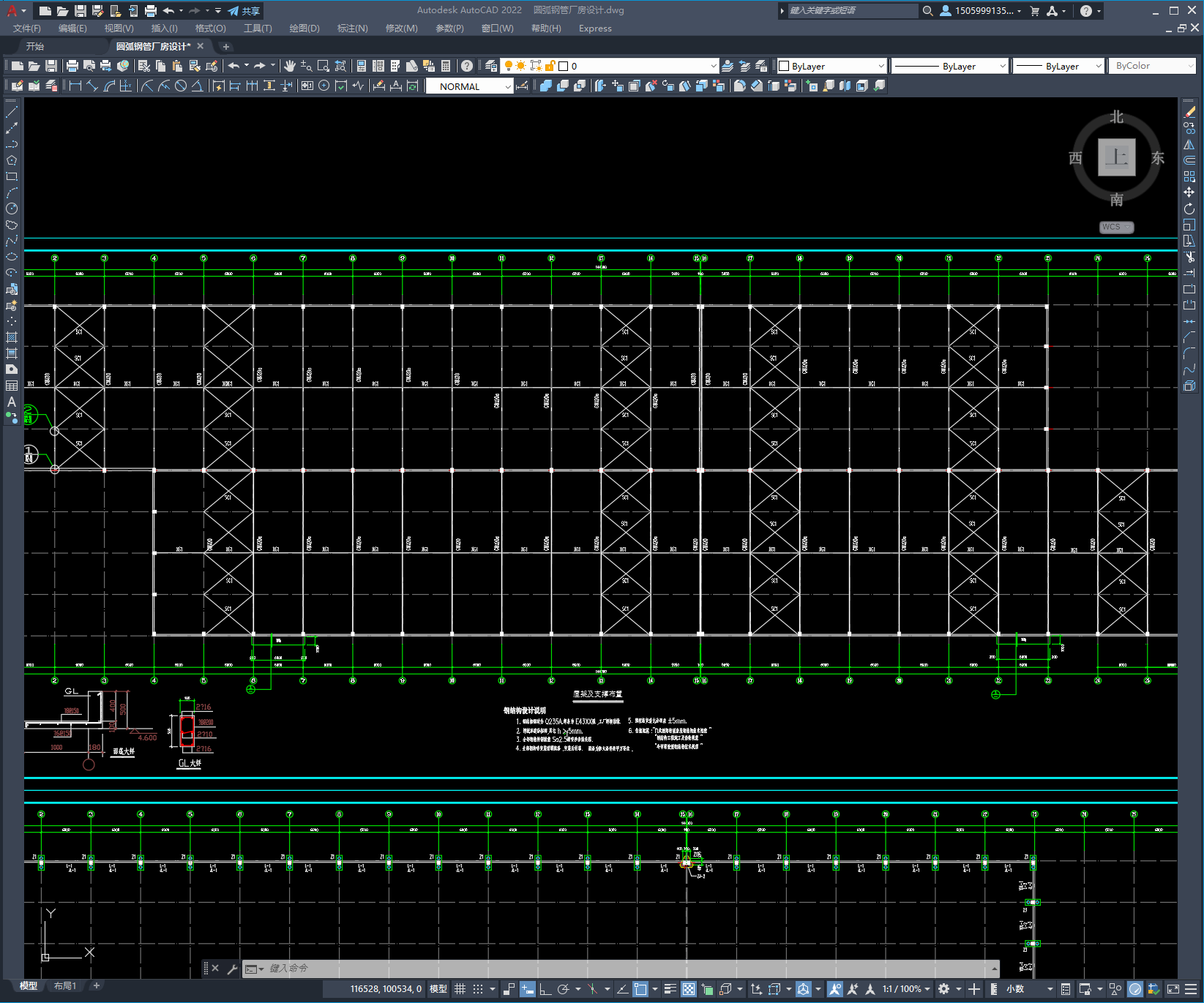Open the 文件(F) menu
1204x1003 pixels.
[27, 29]
